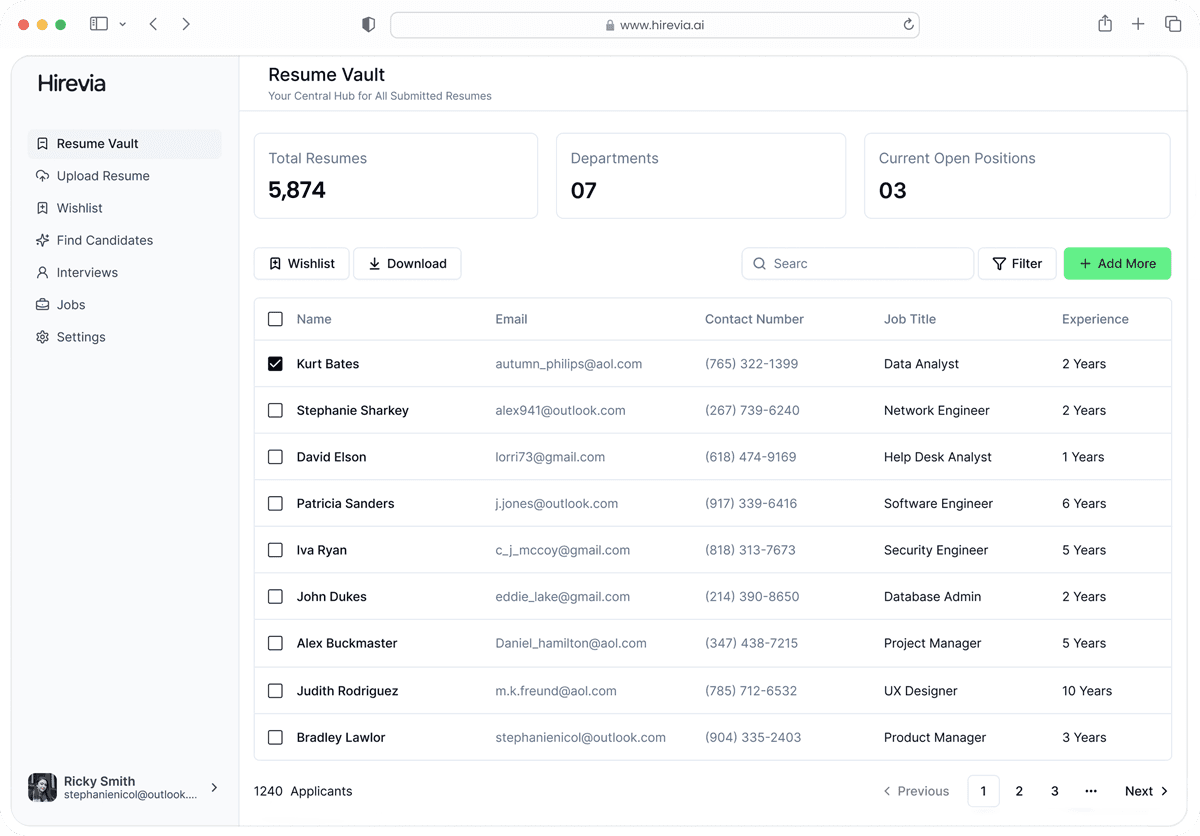1200x836 pixels.
Task: Toggle the select-all header checkbox
Action: pyautogui.click(x=275, y=319)
